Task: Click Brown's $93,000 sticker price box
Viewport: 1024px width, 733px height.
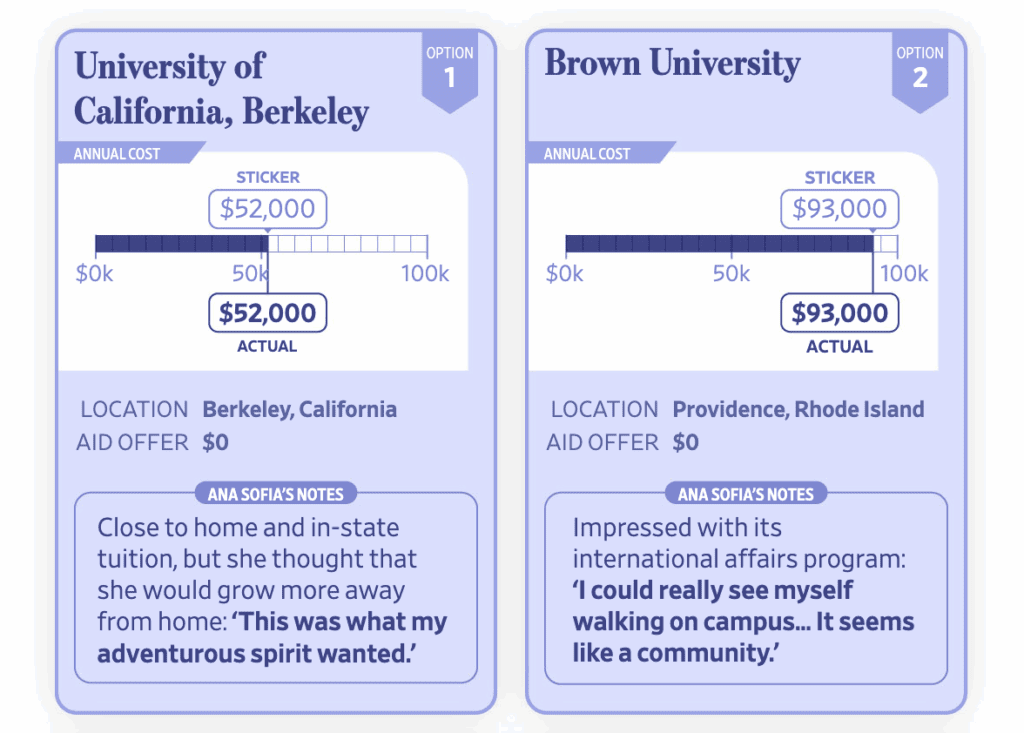Action: [x=839, y=209]
